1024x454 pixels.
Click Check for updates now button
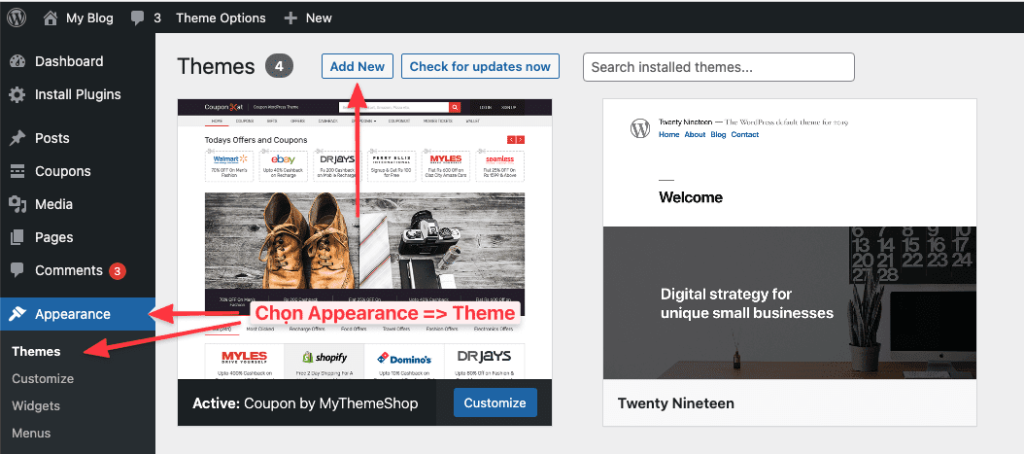click(480, 66)
